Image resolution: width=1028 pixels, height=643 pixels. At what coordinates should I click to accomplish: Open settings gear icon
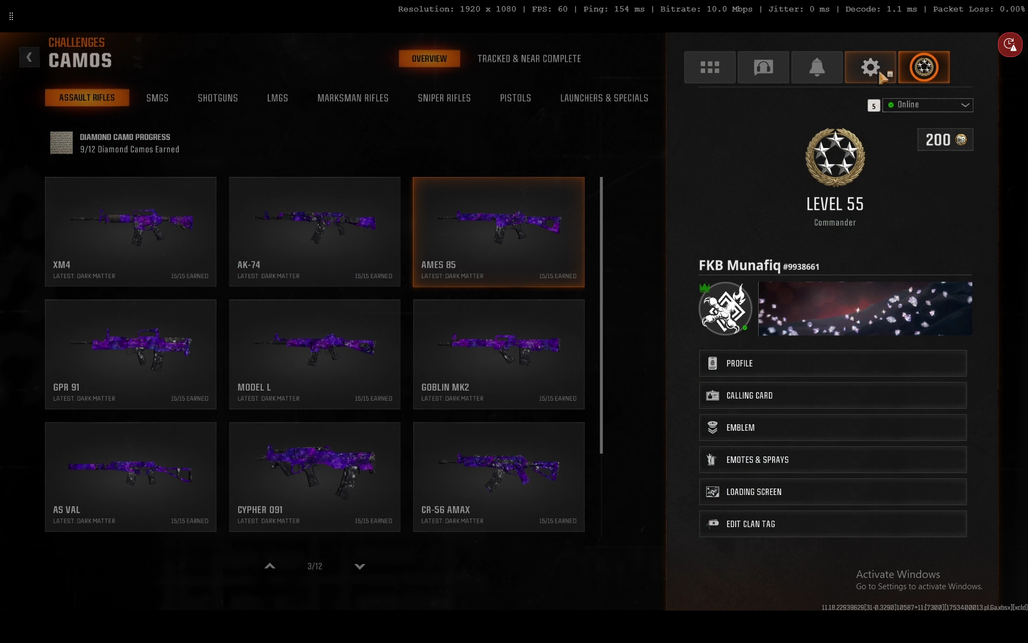point(870,67)
